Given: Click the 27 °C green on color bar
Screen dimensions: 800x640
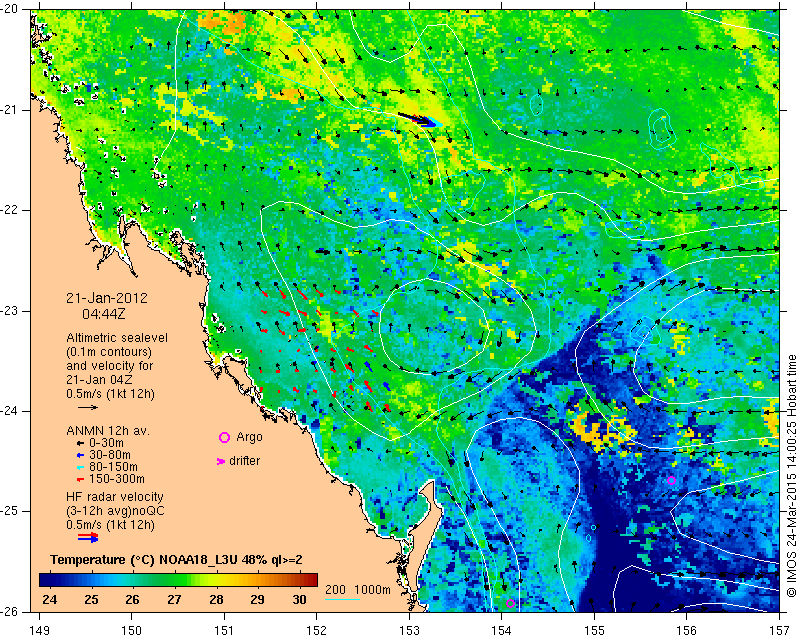Looking at the screenshot, I should click(174, 580).
